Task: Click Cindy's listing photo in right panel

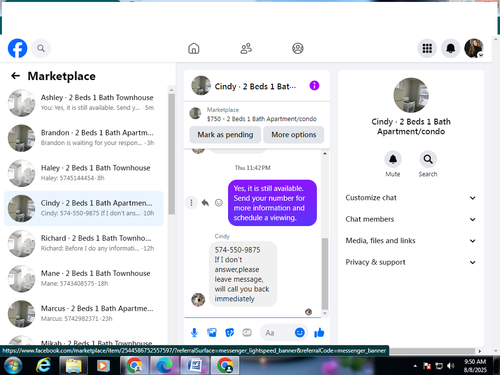Action: (x=411, y=95)
